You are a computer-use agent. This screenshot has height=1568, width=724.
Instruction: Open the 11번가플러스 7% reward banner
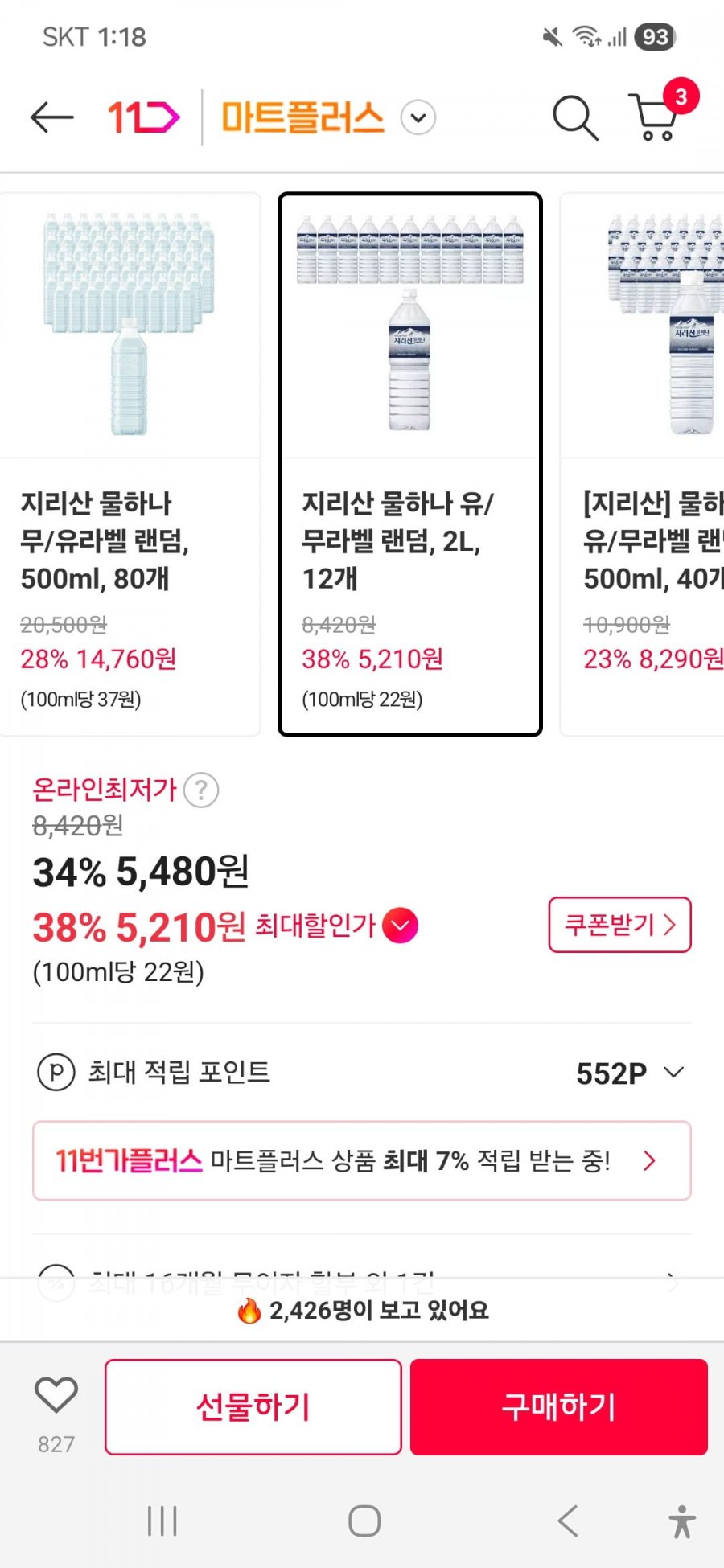point(362,1160)
